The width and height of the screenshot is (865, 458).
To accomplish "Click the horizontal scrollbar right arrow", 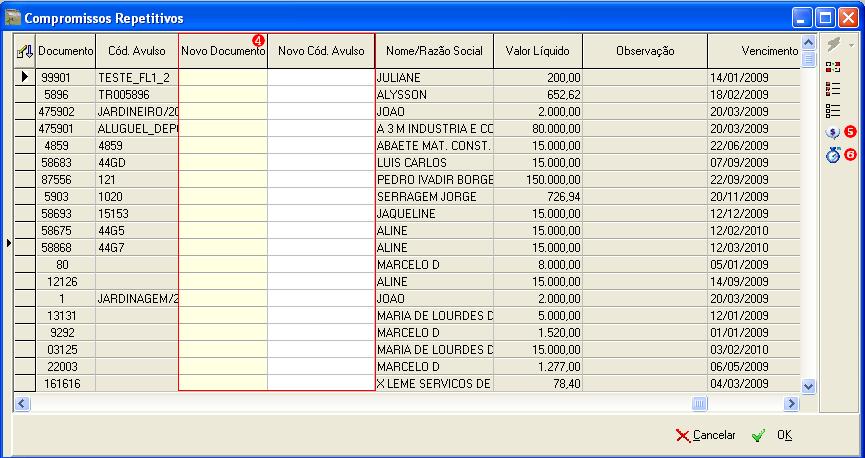I will pyautogui.click(x=791, y=403).
